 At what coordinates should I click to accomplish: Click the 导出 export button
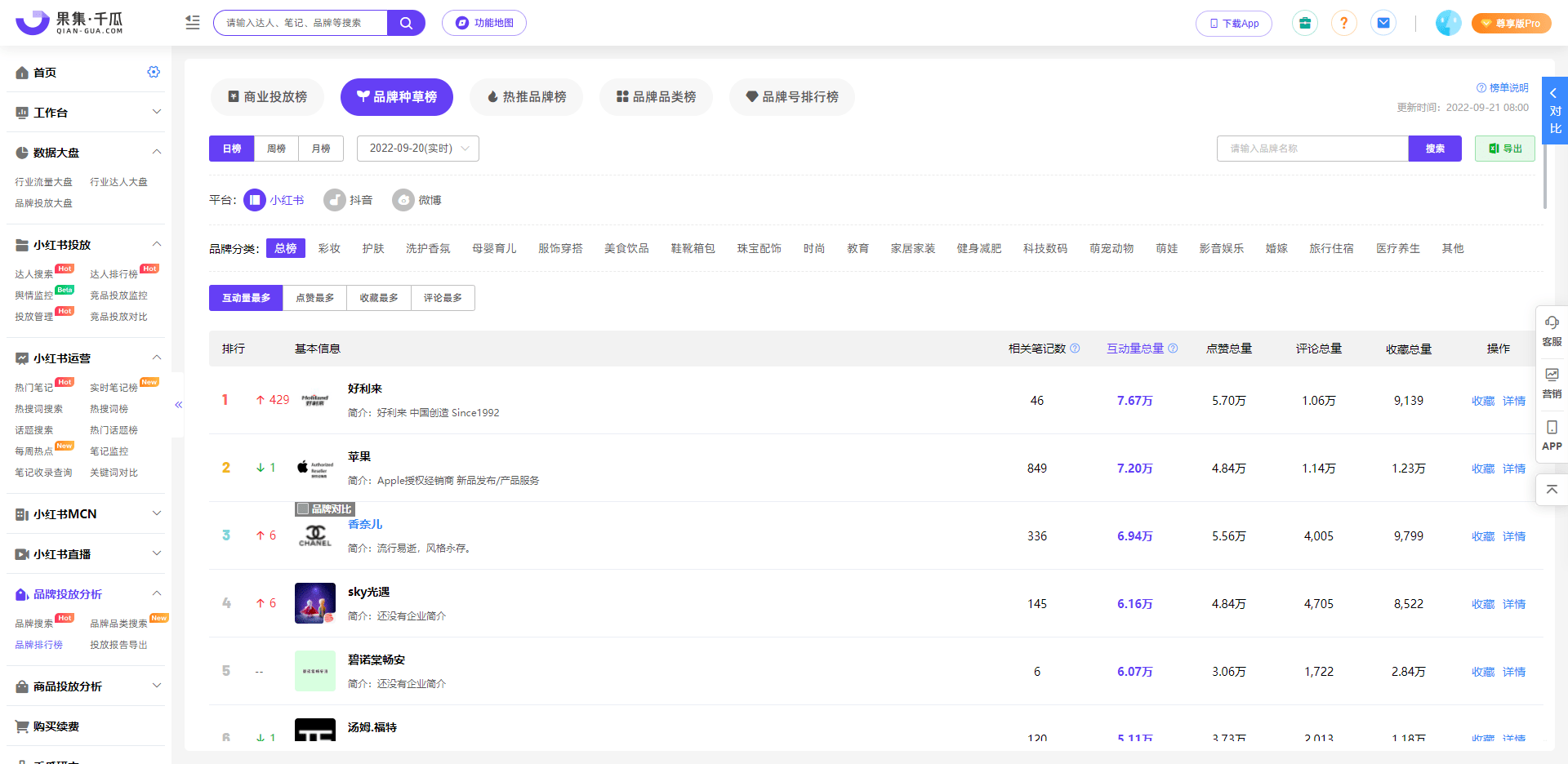[x=1505, y=149]
